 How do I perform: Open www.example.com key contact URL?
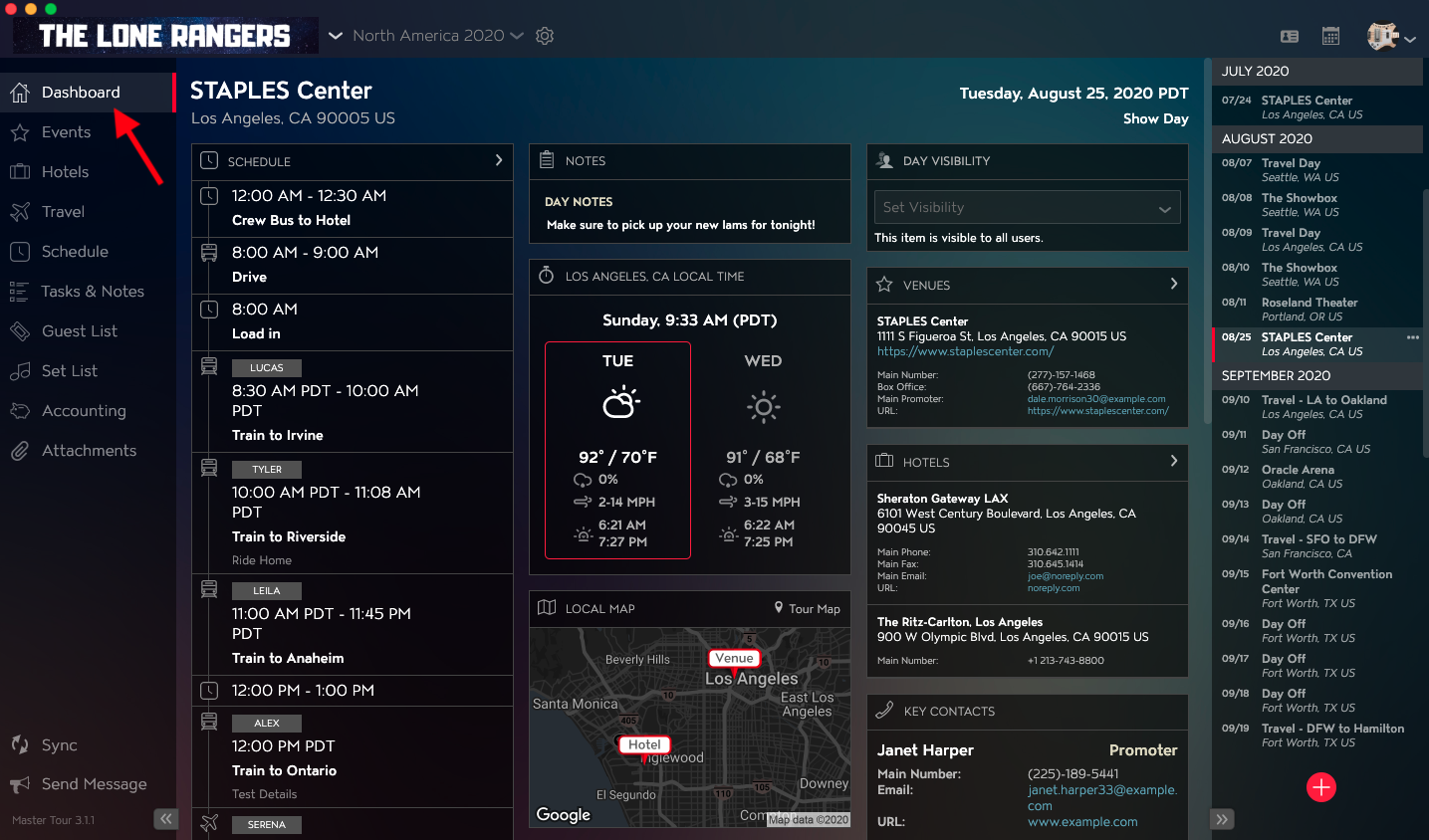click(1082, 822)
